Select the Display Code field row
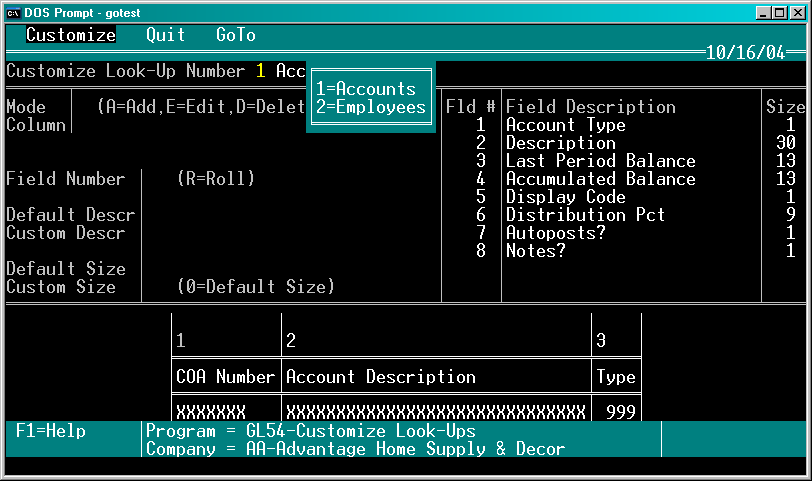Screen dimensions: 812x481 625,197
